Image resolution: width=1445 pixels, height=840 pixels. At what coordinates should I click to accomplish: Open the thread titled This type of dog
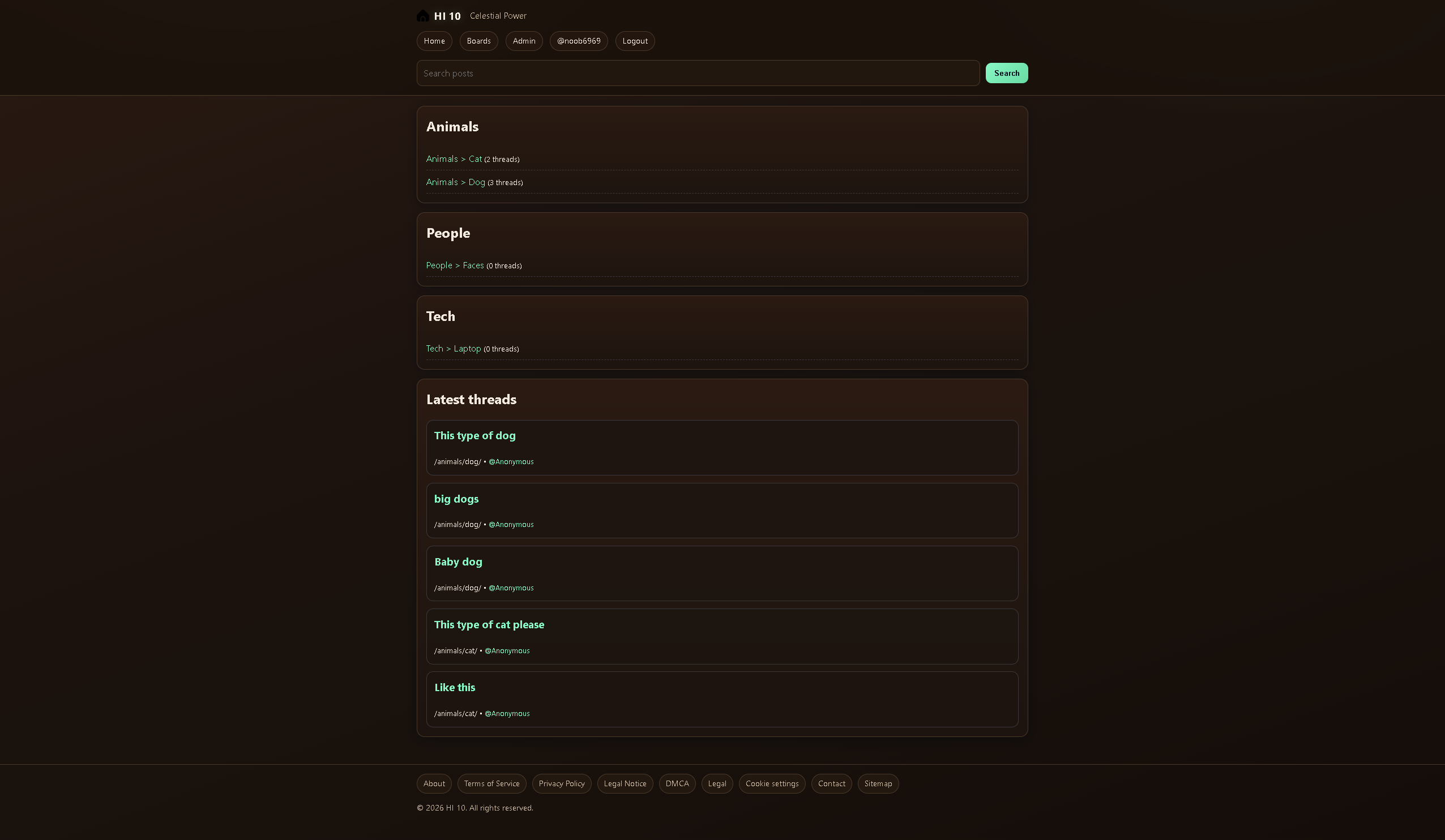click(475, 436)
